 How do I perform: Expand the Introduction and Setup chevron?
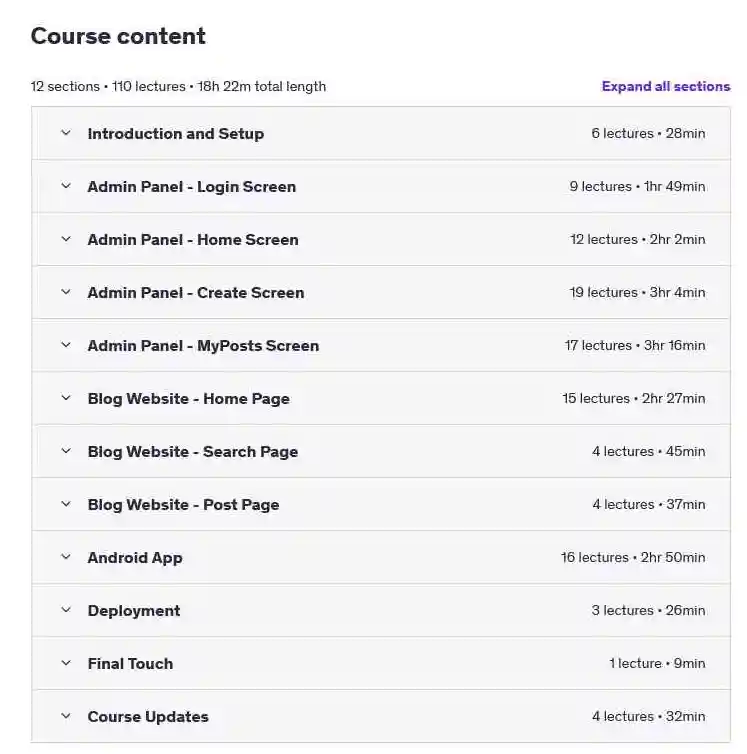click(66, 133)
